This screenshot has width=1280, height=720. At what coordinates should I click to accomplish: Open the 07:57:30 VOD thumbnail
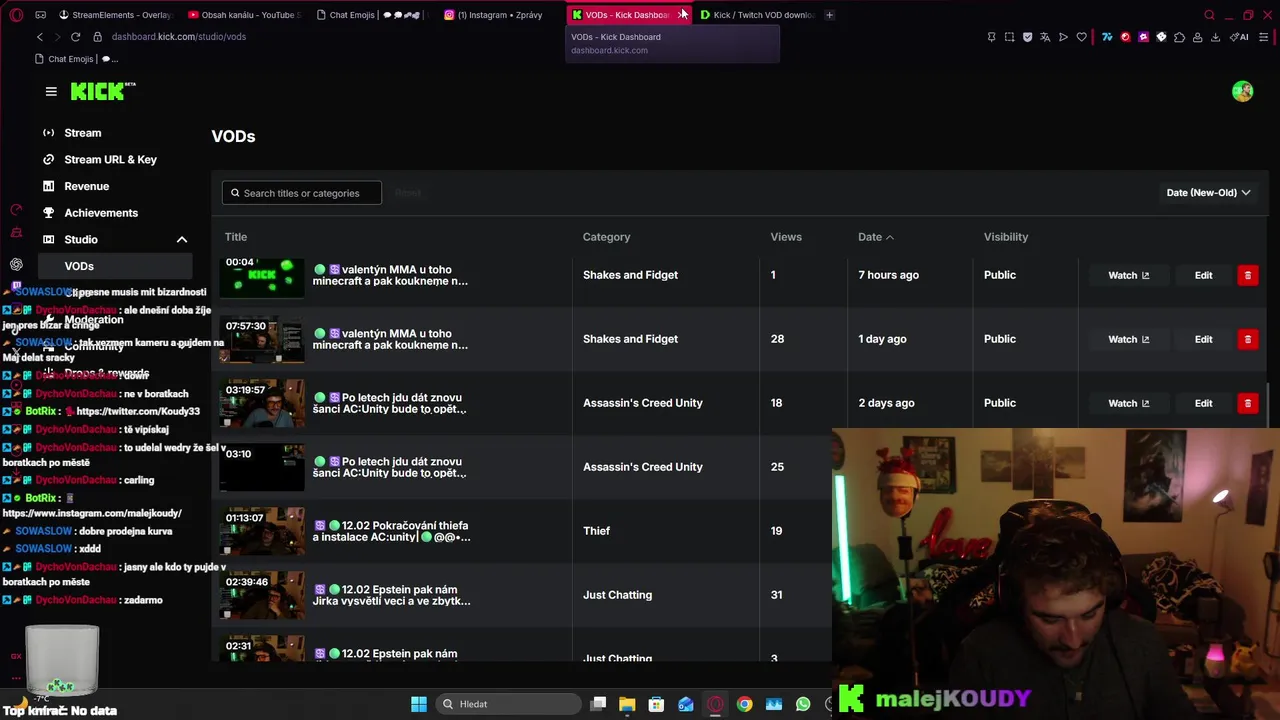point(262,340)
